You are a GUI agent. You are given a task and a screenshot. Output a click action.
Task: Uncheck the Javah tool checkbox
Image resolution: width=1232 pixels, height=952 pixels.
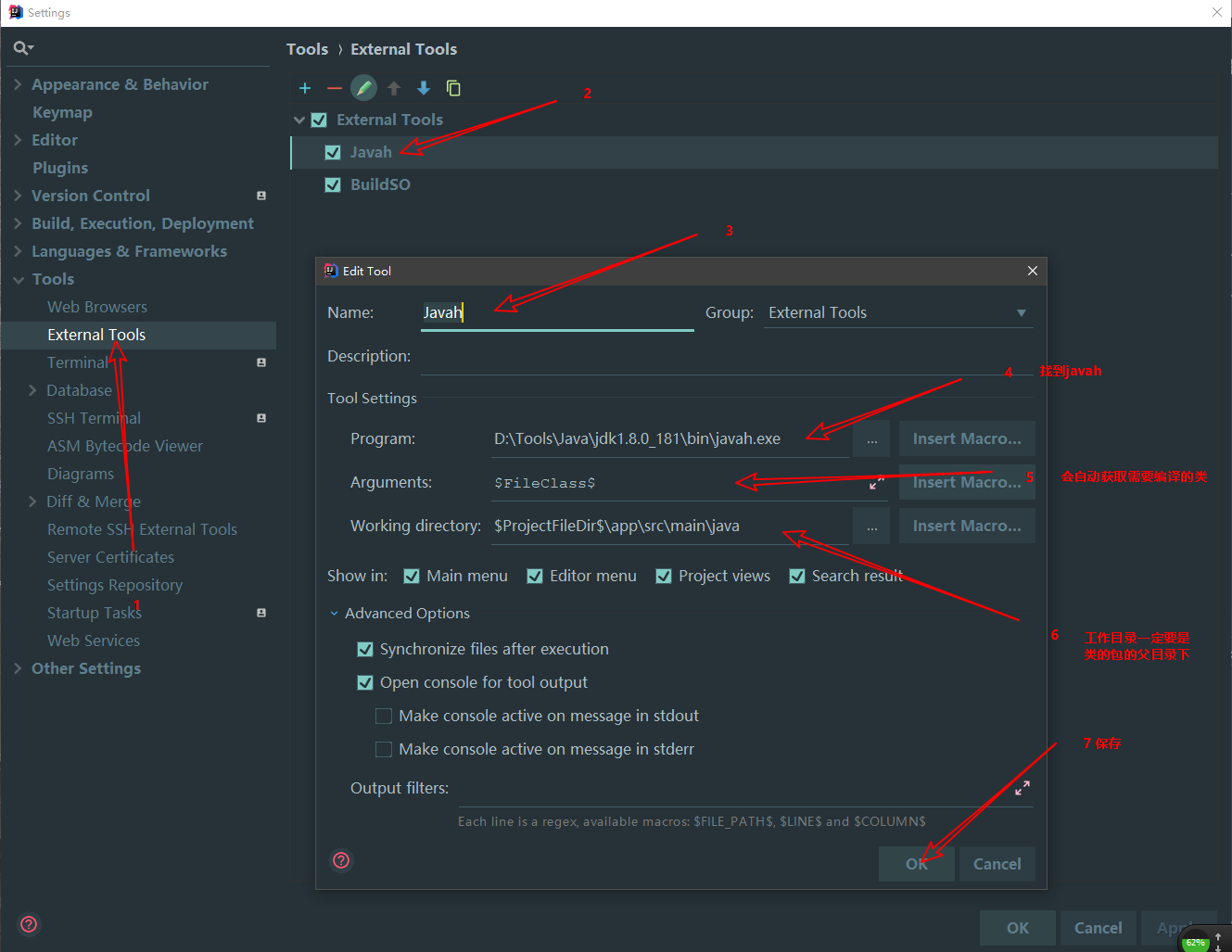[333, 152]
